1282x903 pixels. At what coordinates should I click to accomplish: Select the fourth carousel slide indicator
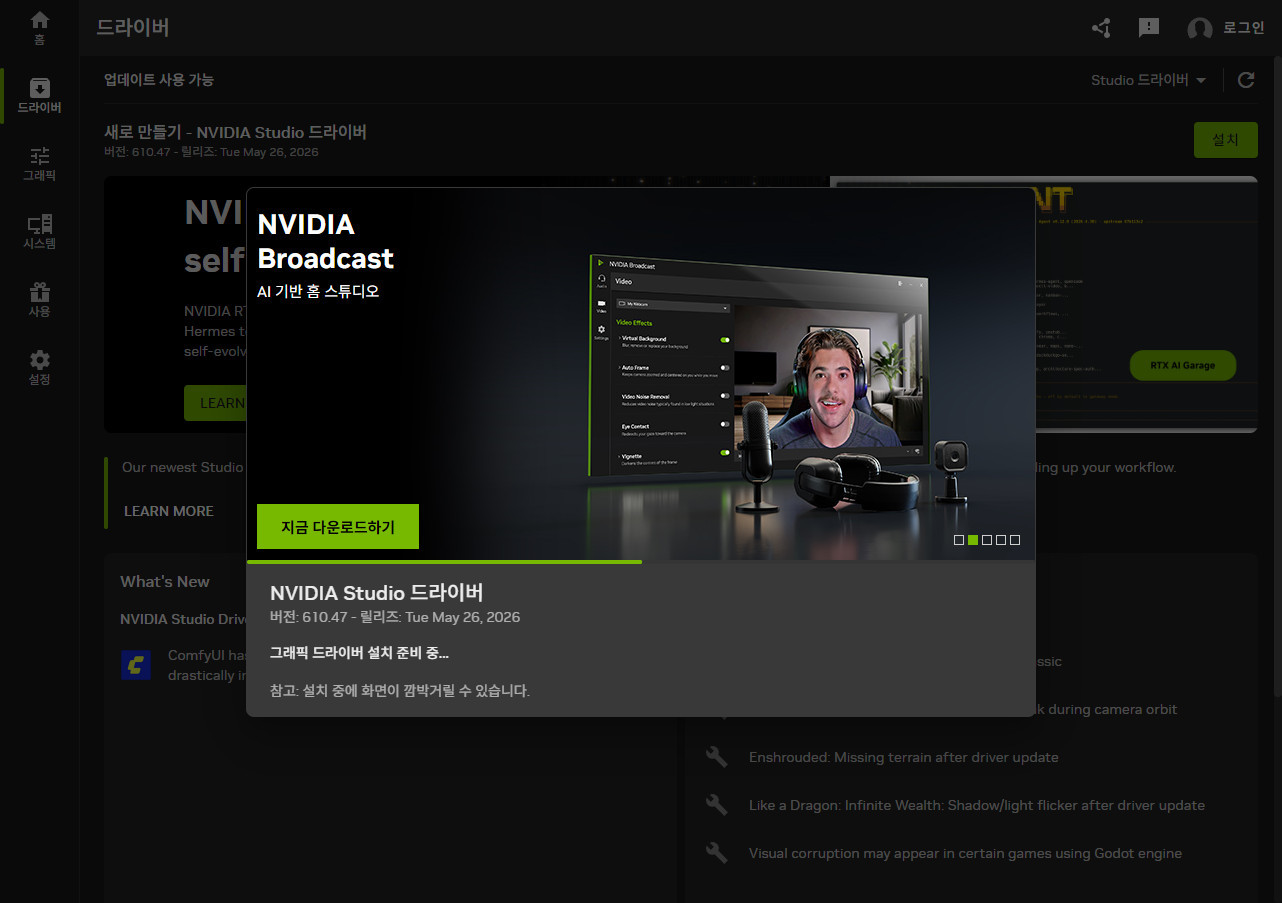tap(1001, 540)
